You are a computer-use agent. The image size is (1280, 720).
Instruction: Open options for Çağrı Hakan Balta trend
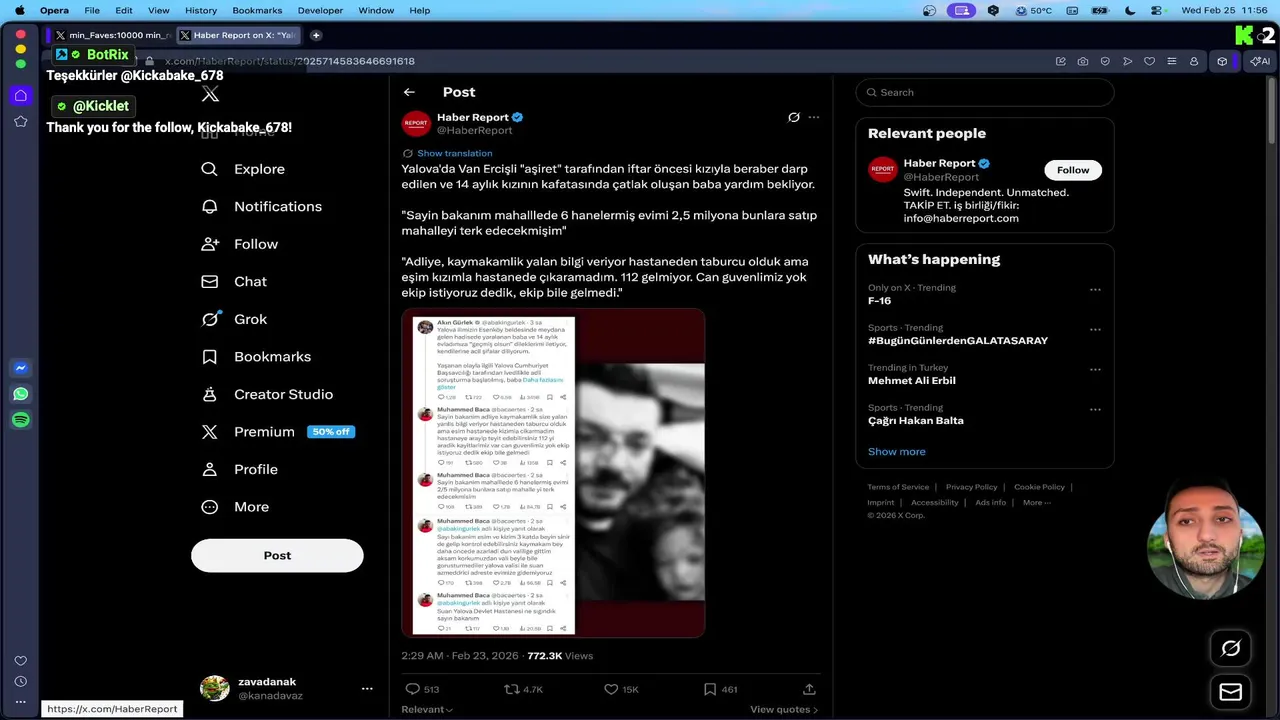[1095, 410]
